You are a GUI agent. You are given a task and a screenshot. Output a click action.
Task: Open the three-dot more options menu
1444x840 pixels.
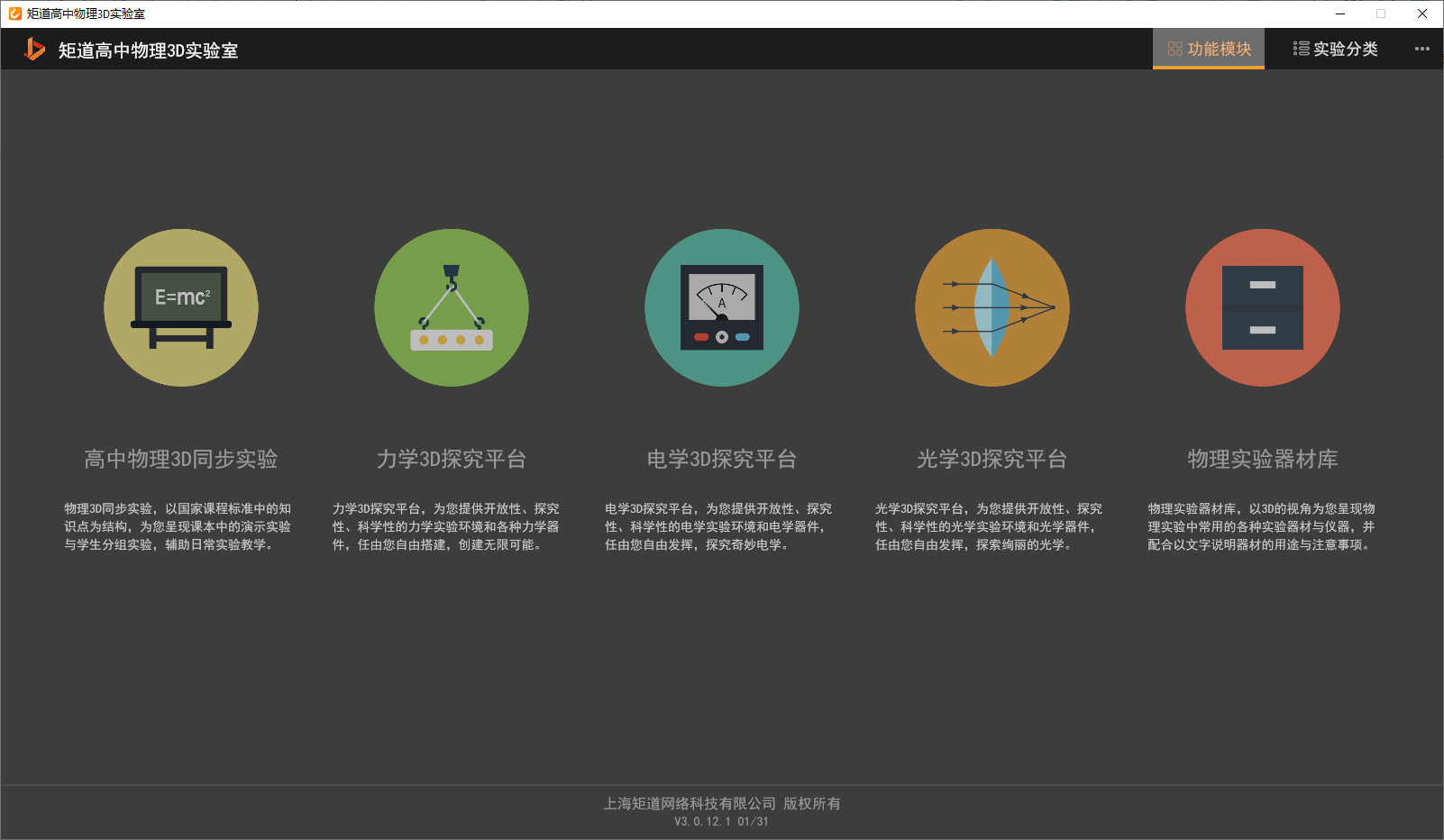[1422, 49]
